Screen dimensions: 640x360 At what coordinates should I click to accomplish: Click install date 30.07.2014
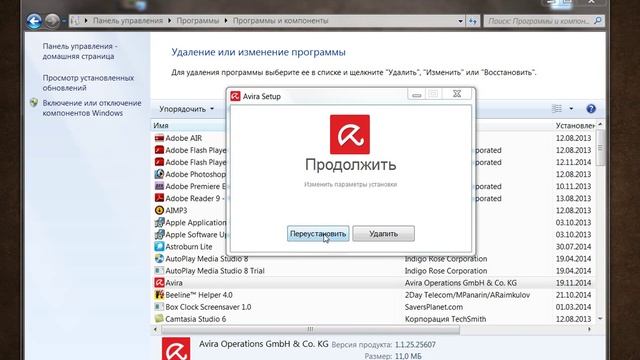(573, 247)
